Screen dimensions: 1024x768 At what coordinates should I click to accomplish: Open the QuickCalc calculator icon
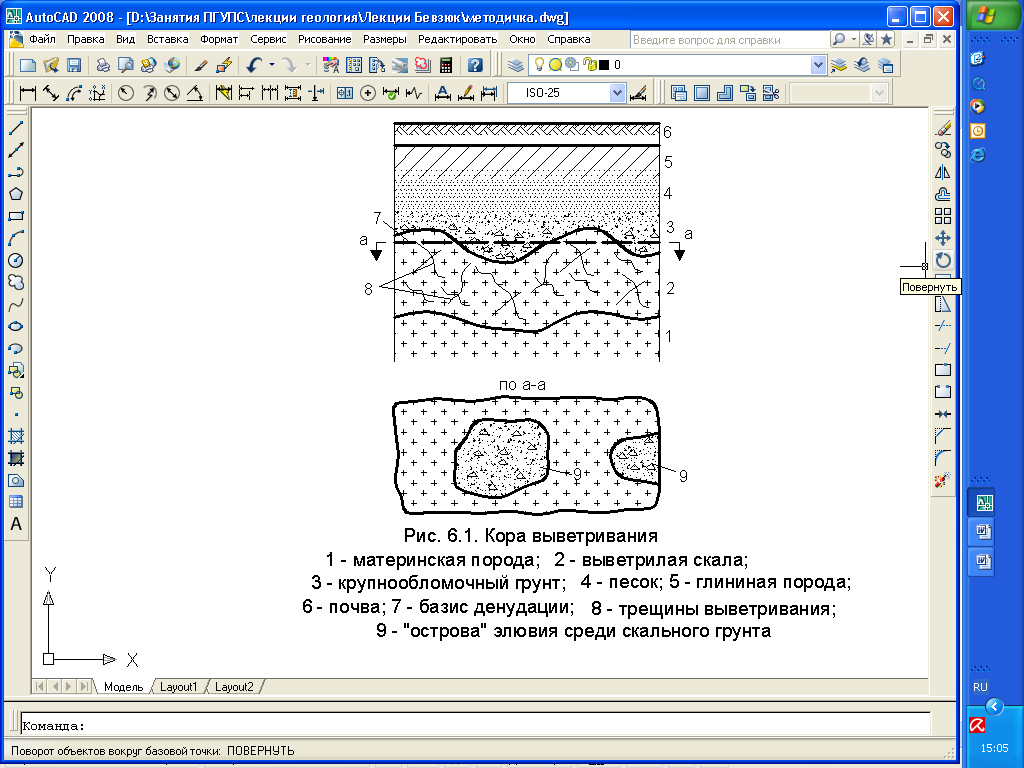446,65
